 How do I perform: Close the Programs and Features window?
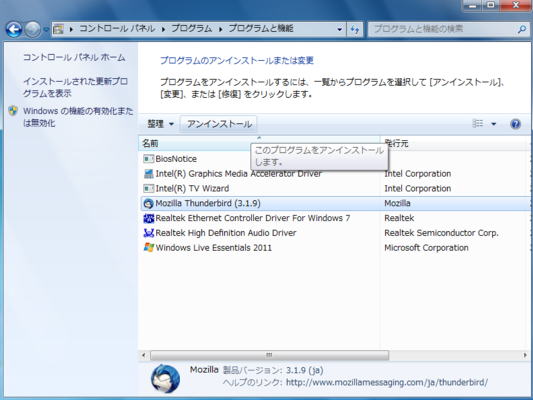point(516,5)
